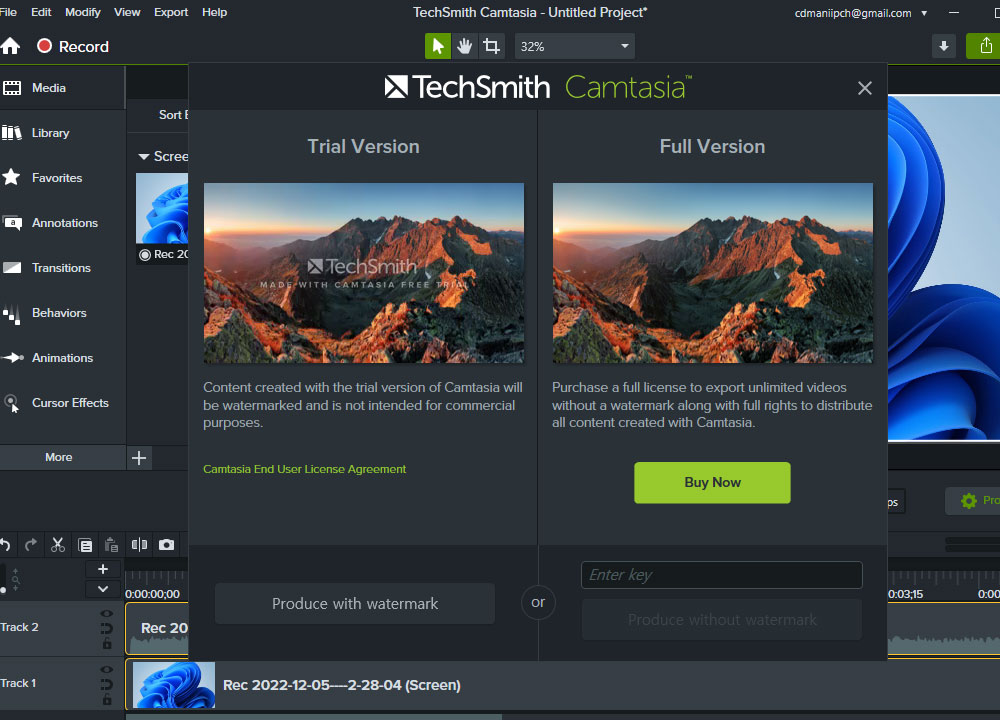The width and height of the screenshot is (1000, 720).
Task: Open the Modify menu
Action: tap(83, 12)
